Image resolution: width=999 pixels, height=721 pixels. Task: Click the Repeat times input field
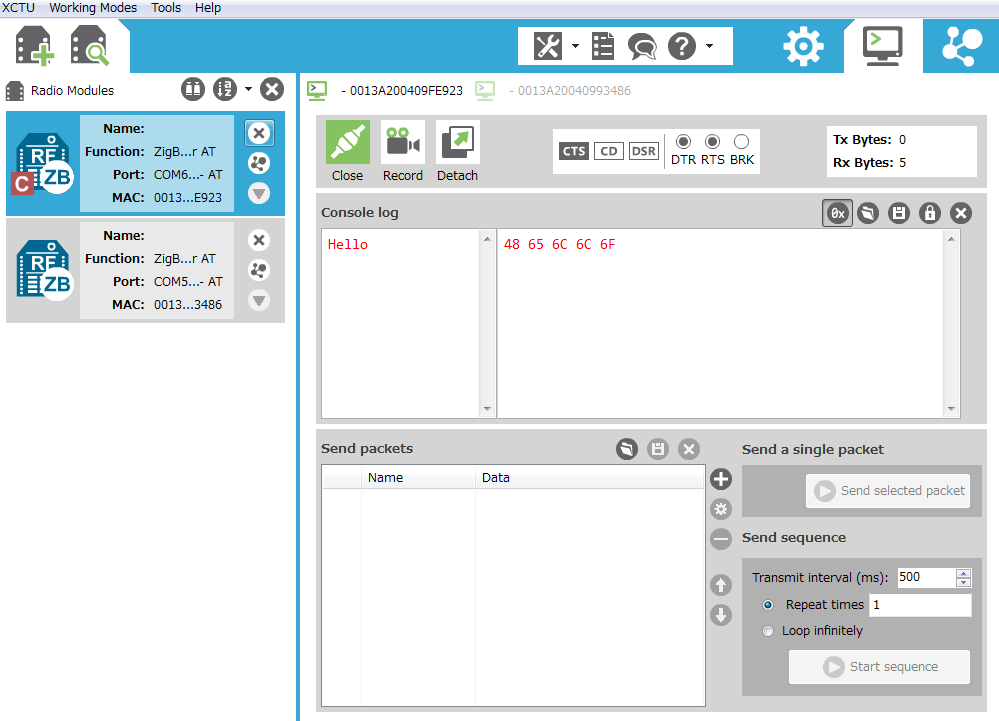tap(921, 604)
